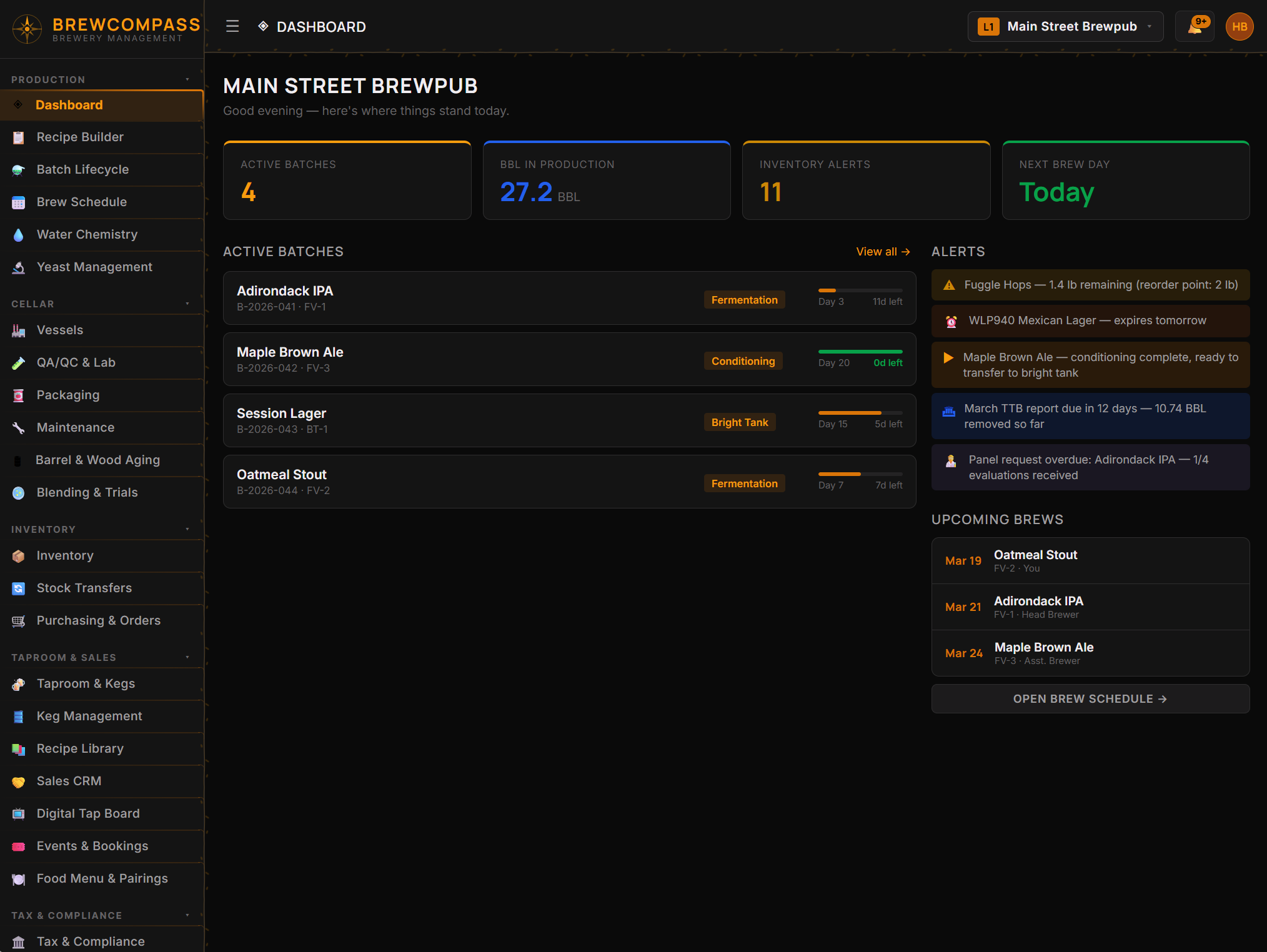Click the Keg Management icon
Screen dimensions: 1267x952
click(x=19, y=716)
